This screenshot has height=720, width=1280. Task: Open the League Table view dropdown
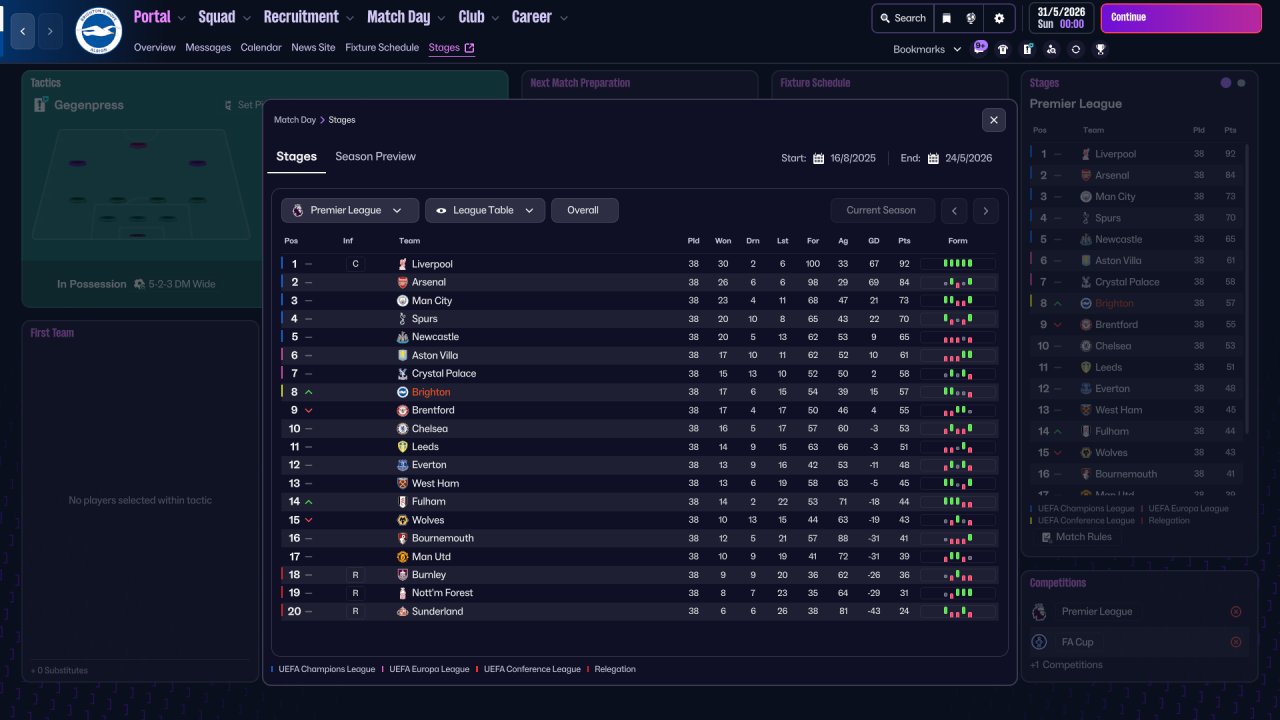pyautogui.click(x=485, y=210)
